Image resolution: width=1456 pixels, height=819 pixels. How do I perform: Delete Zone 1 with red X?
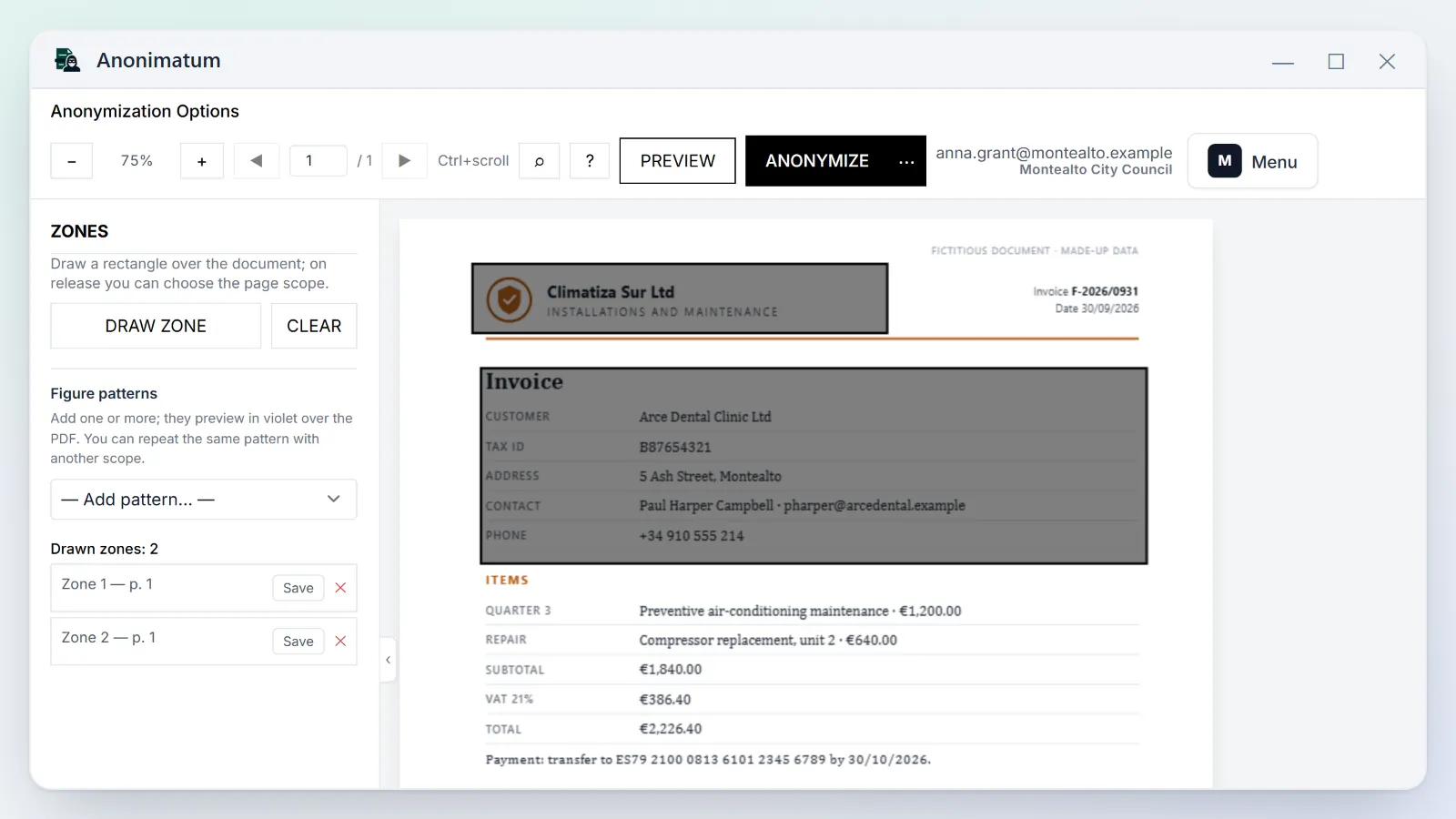(x=340, y=588)
